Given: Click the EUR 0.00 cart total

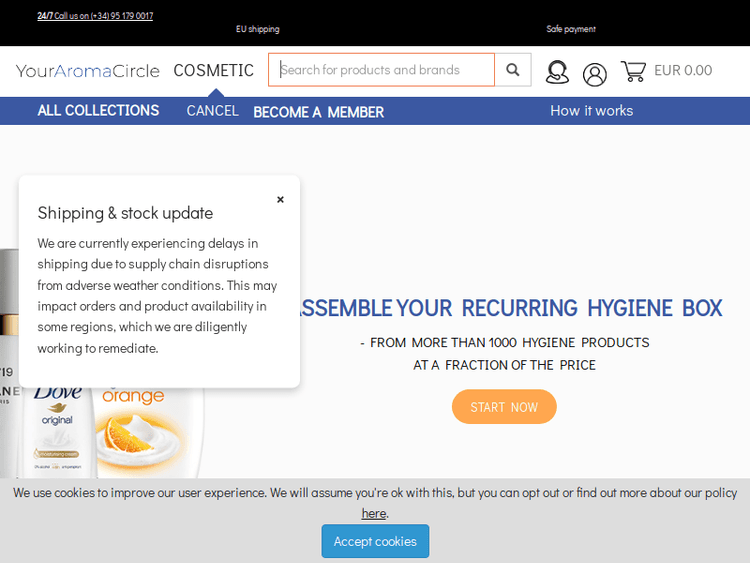Looking at the screenshot, I should tap(683, 71).
